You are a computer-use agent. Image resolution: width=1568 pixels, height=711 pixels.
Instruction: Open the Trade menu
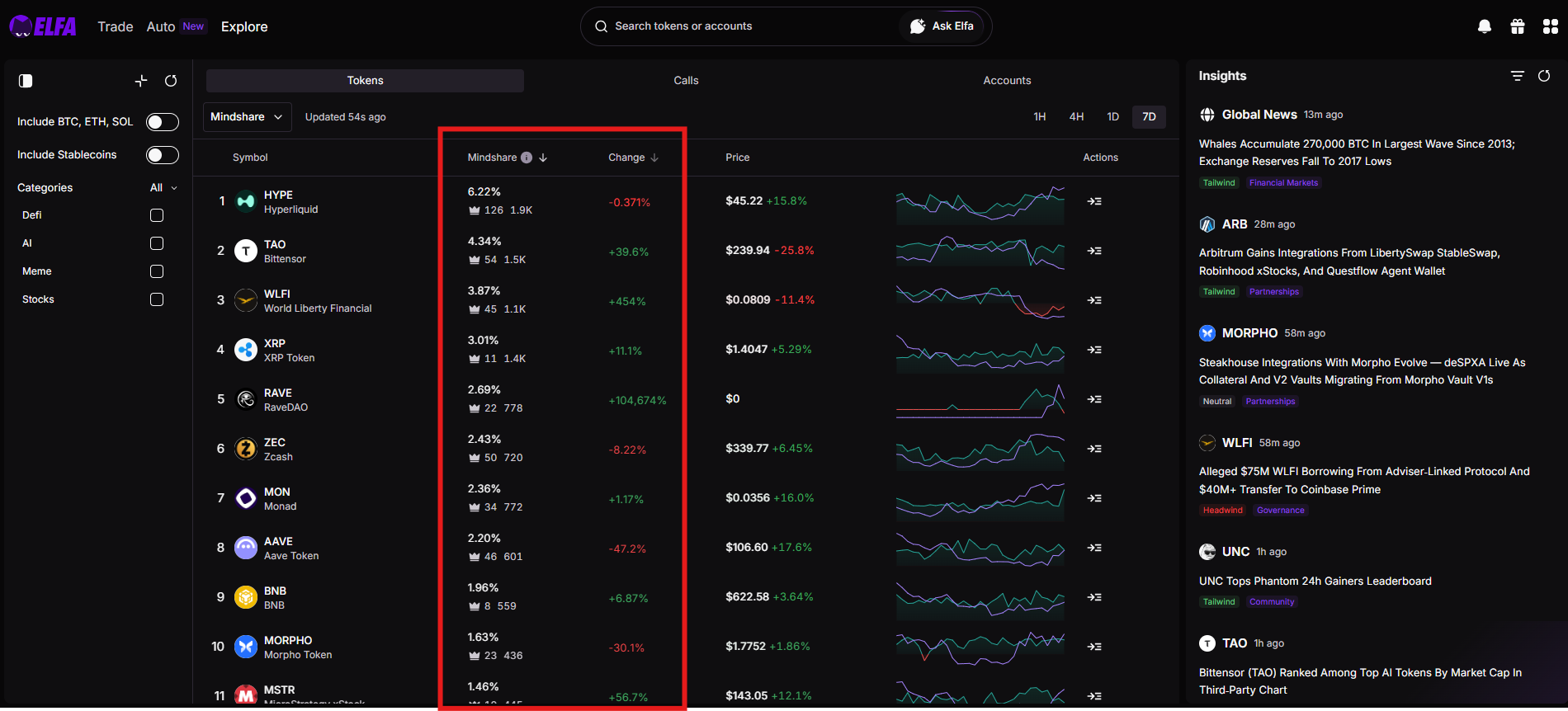click(116, 26)
